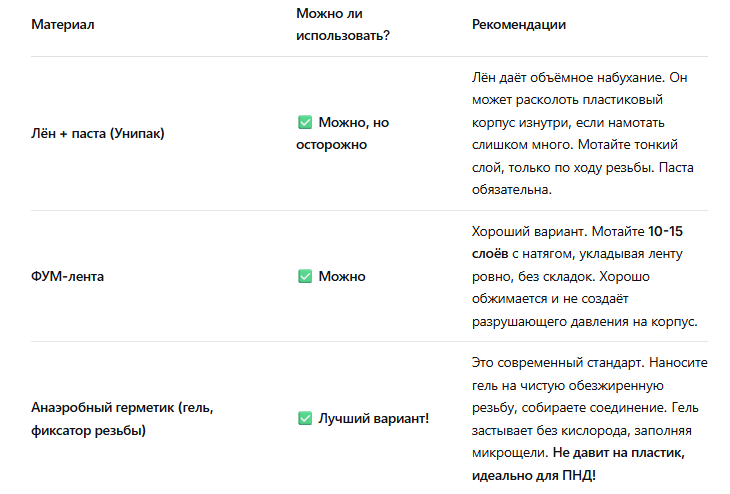This screenshot has width=730, height=494.
Task: Click recommendation starting 'Хороший вариант. Мотайте'
Action: pyautogui.click(x=584, y=276)
